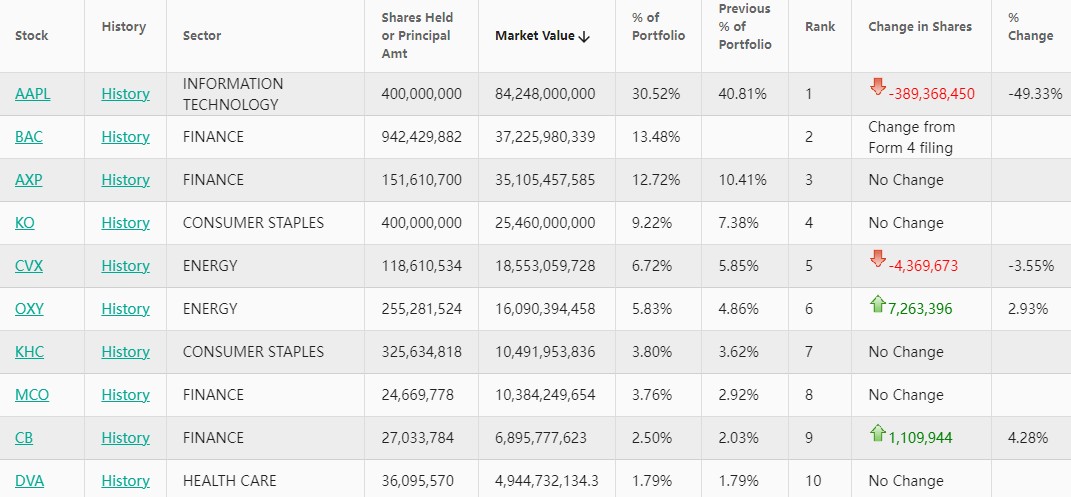This screenshot has height=497, width=1071.
Task: View History for the AXP row
Action: tap(125, 180)
